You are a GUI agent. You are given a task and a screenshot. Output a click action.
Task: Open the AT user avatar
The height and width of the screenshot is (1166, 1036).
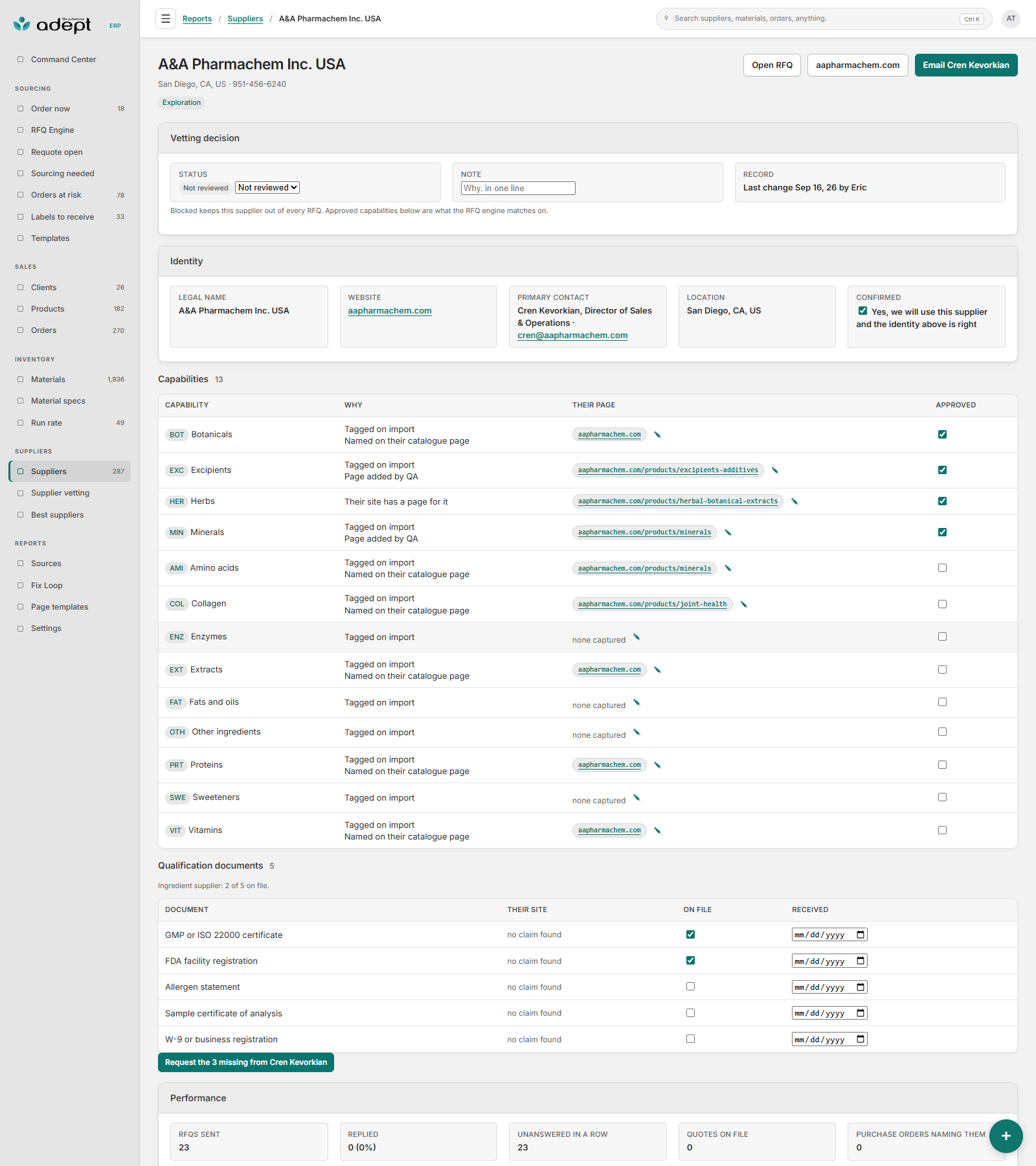pyautogui.click(x=1011, y=19)
